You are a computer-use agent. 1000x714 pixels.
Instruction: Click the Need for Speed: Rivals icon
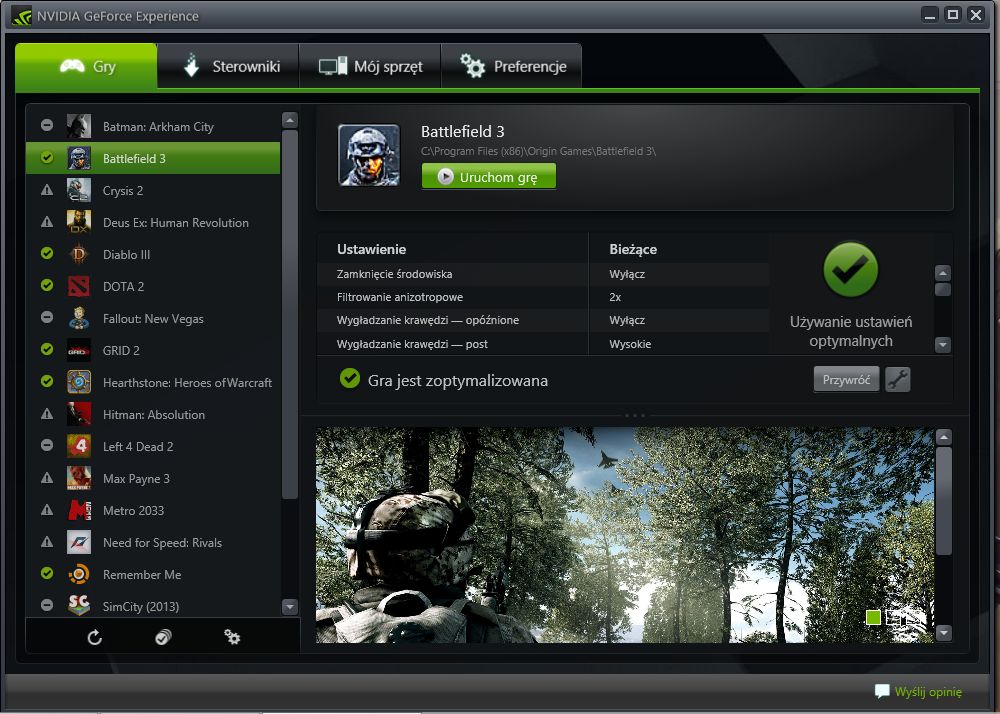(79, 543)
